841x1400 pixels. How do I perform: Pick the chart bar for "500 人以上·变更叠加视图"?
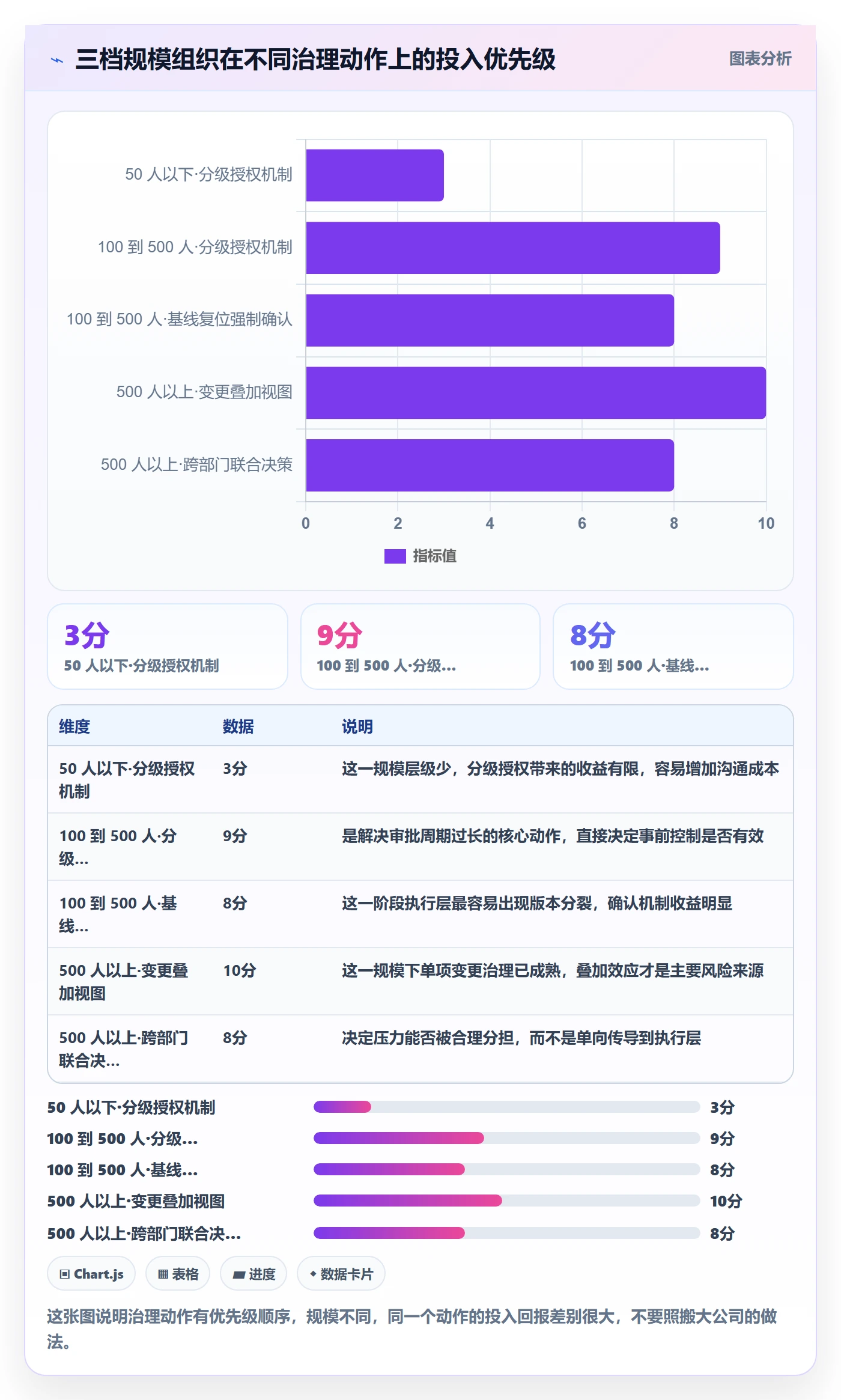coord(536,393)
